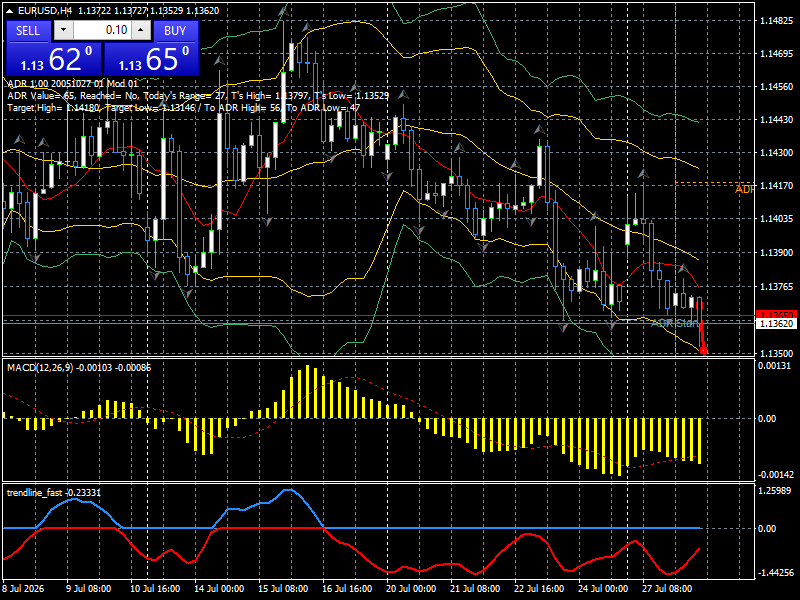Click the 14 Jul 00:00 time label
Image resolution: width=800 pixels, height=600 pixels.
(x=219, y=588)
